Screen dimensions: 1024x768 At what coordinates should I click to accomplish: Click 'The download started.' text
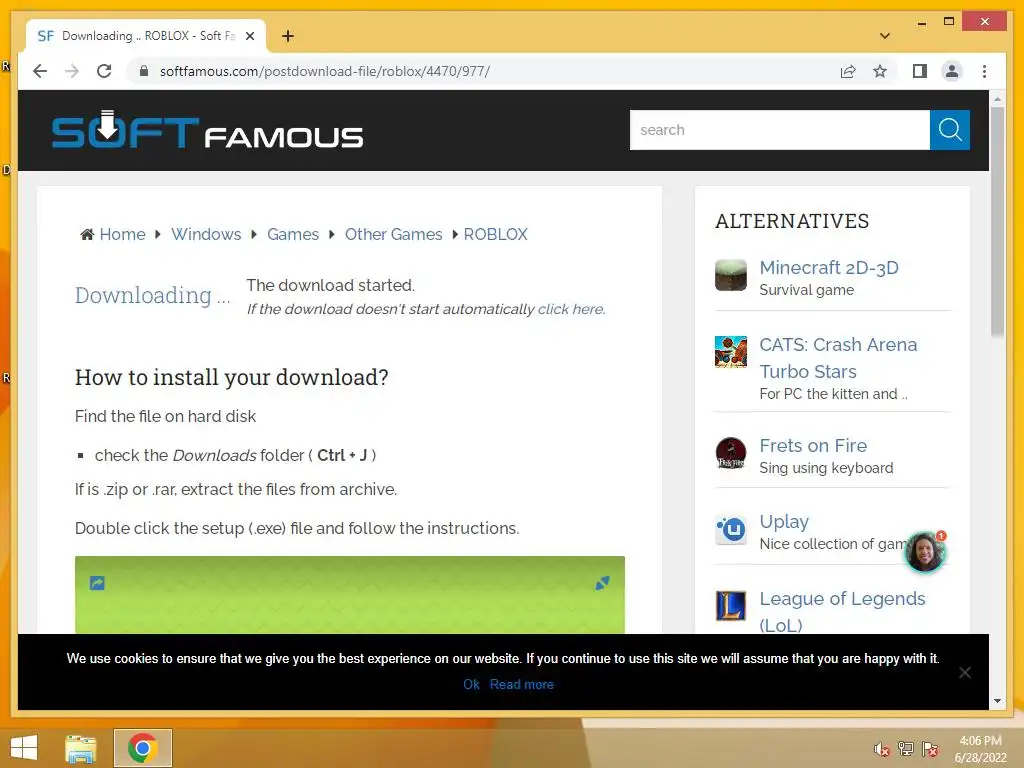(x=330, y=285)
